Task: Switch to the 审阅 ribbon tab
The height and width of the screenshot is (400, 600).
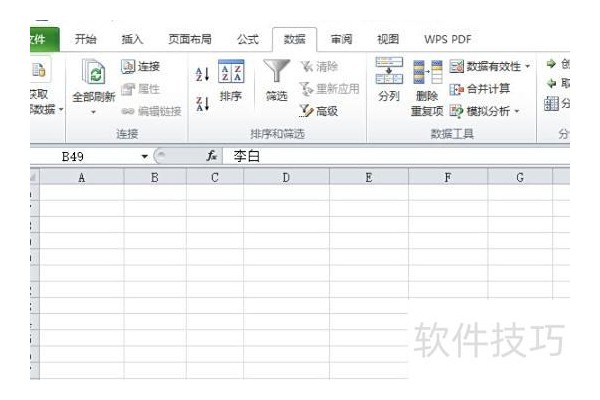Action: coord(341,39)
